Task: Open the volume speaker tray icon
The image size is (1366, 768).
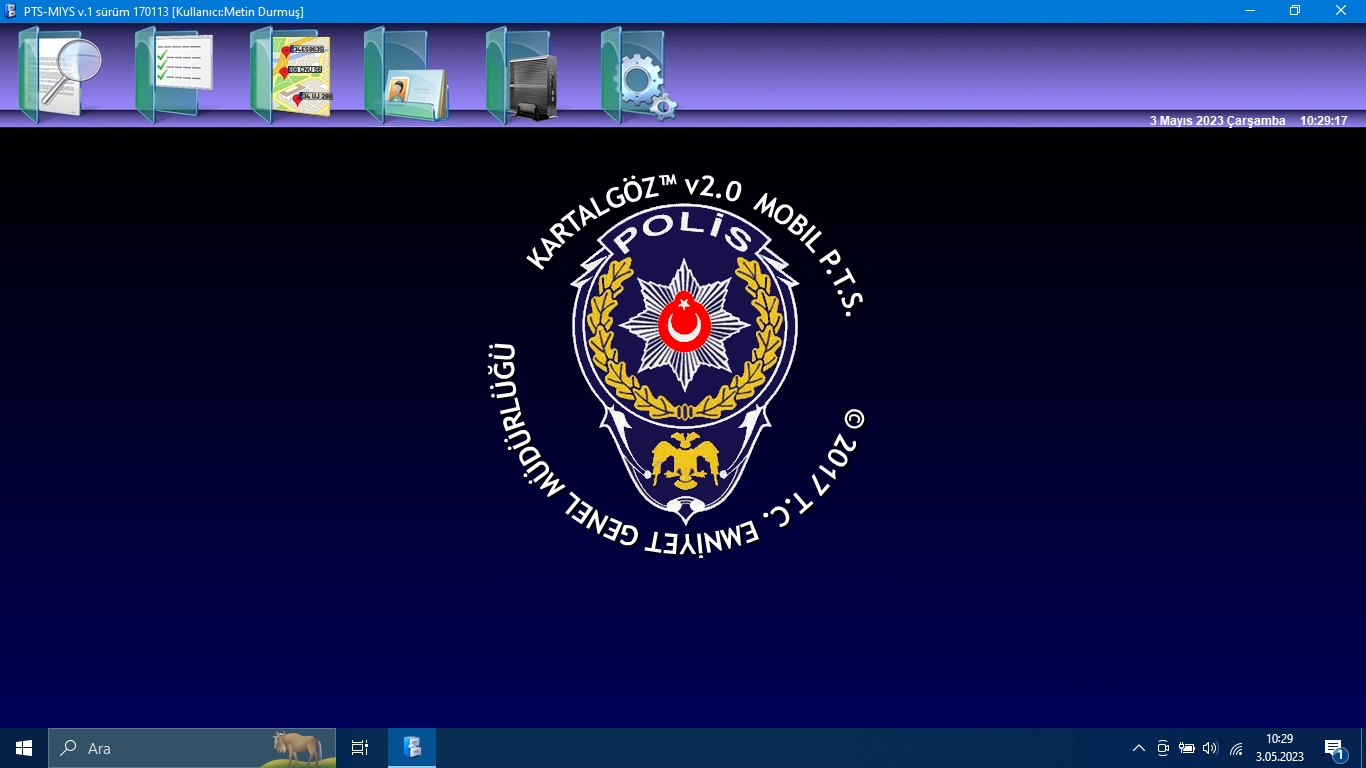Action: (x=1211, y=748)
